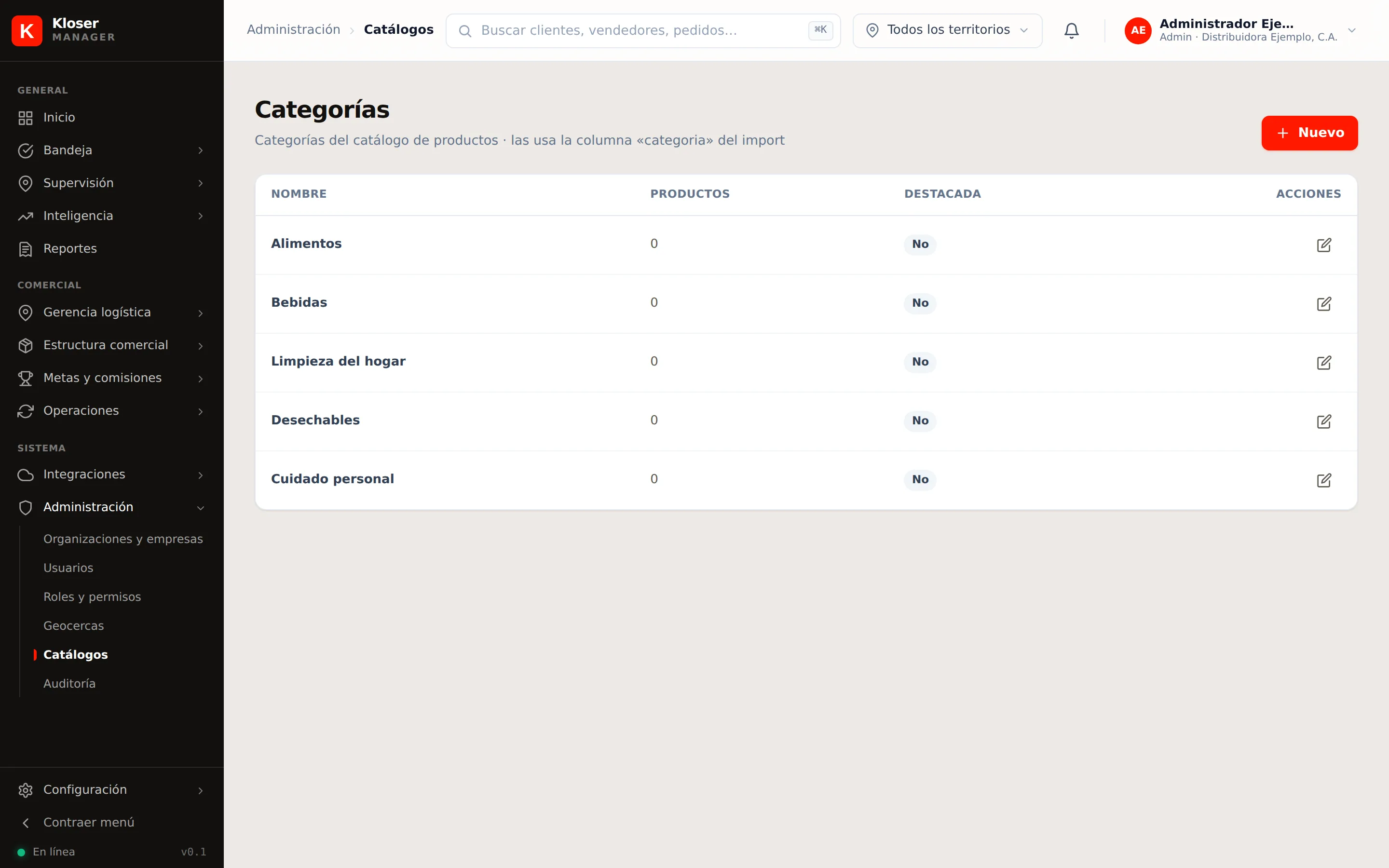Edit the Desechables category
The width and height of the screenshot is (1389, 868).
point(1323,421)
